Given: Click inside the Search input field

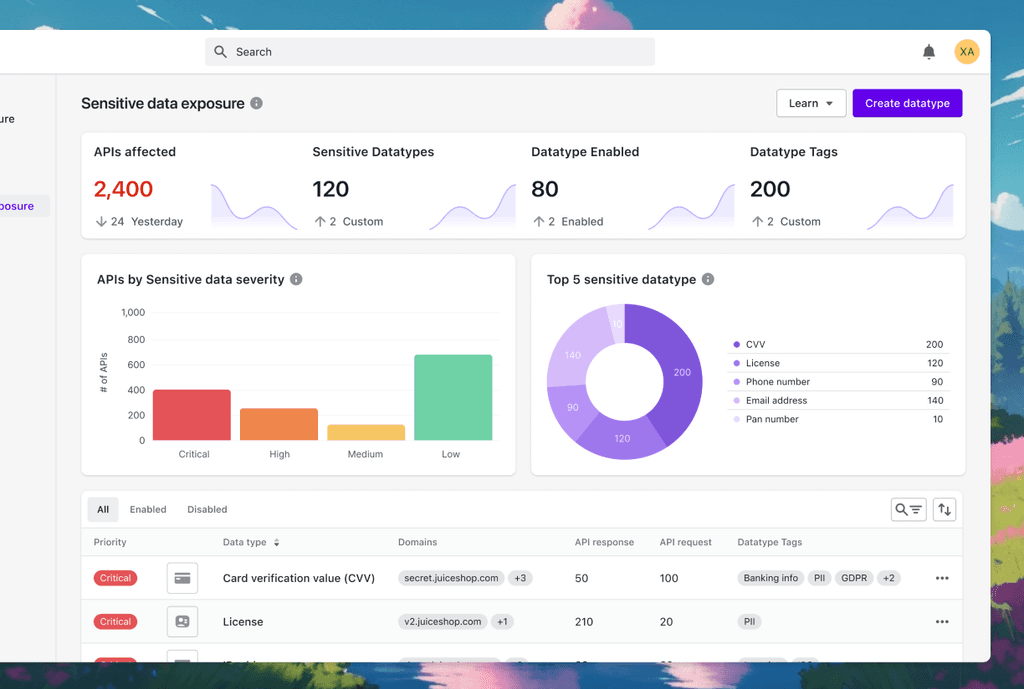Looking at the screenshot, I should (429, 51).
